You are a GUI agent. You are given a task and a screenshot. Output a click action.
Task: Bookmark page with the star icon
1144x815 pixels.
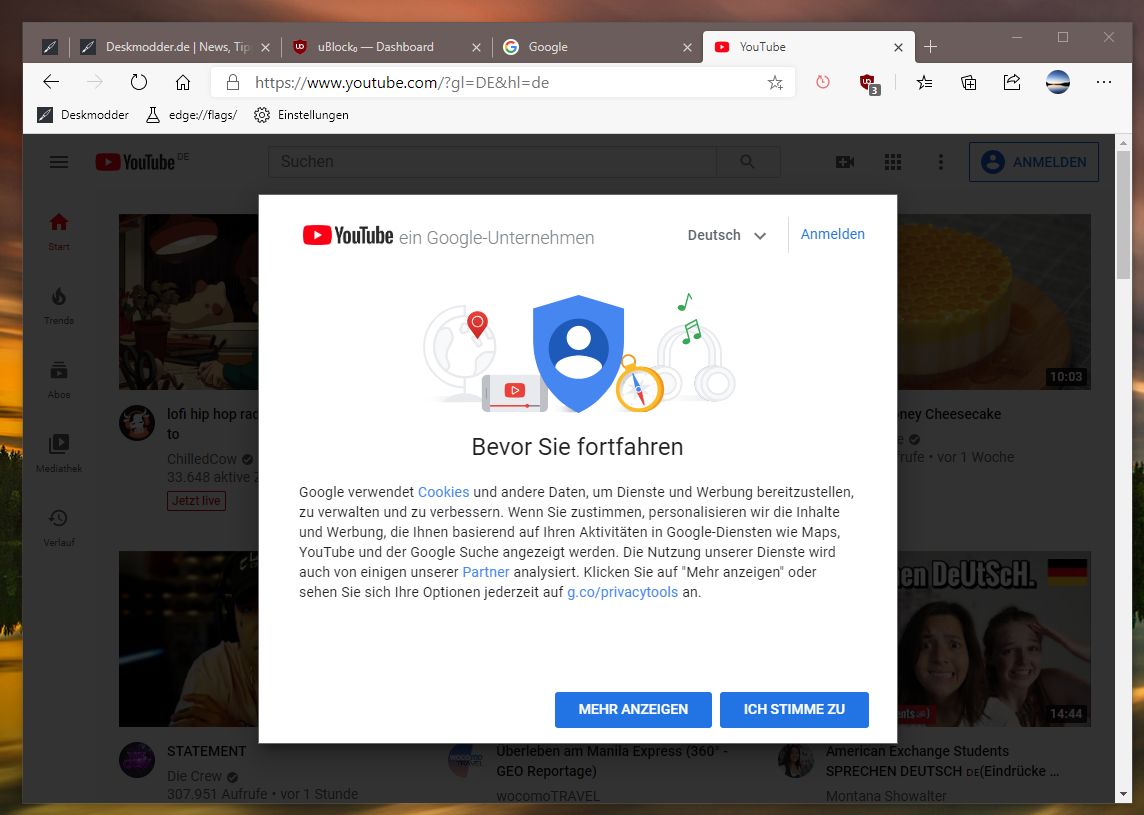coord(775,83)
